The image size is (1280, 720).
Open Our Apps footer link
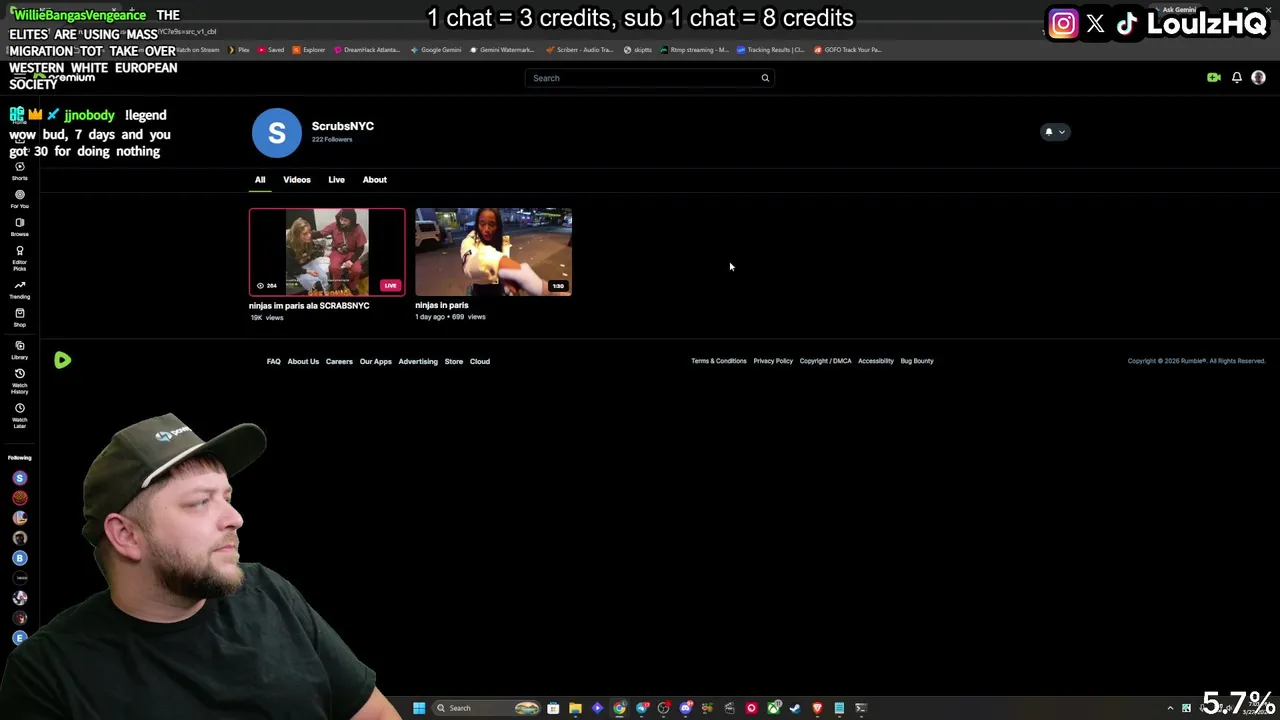tap(376, 361)
